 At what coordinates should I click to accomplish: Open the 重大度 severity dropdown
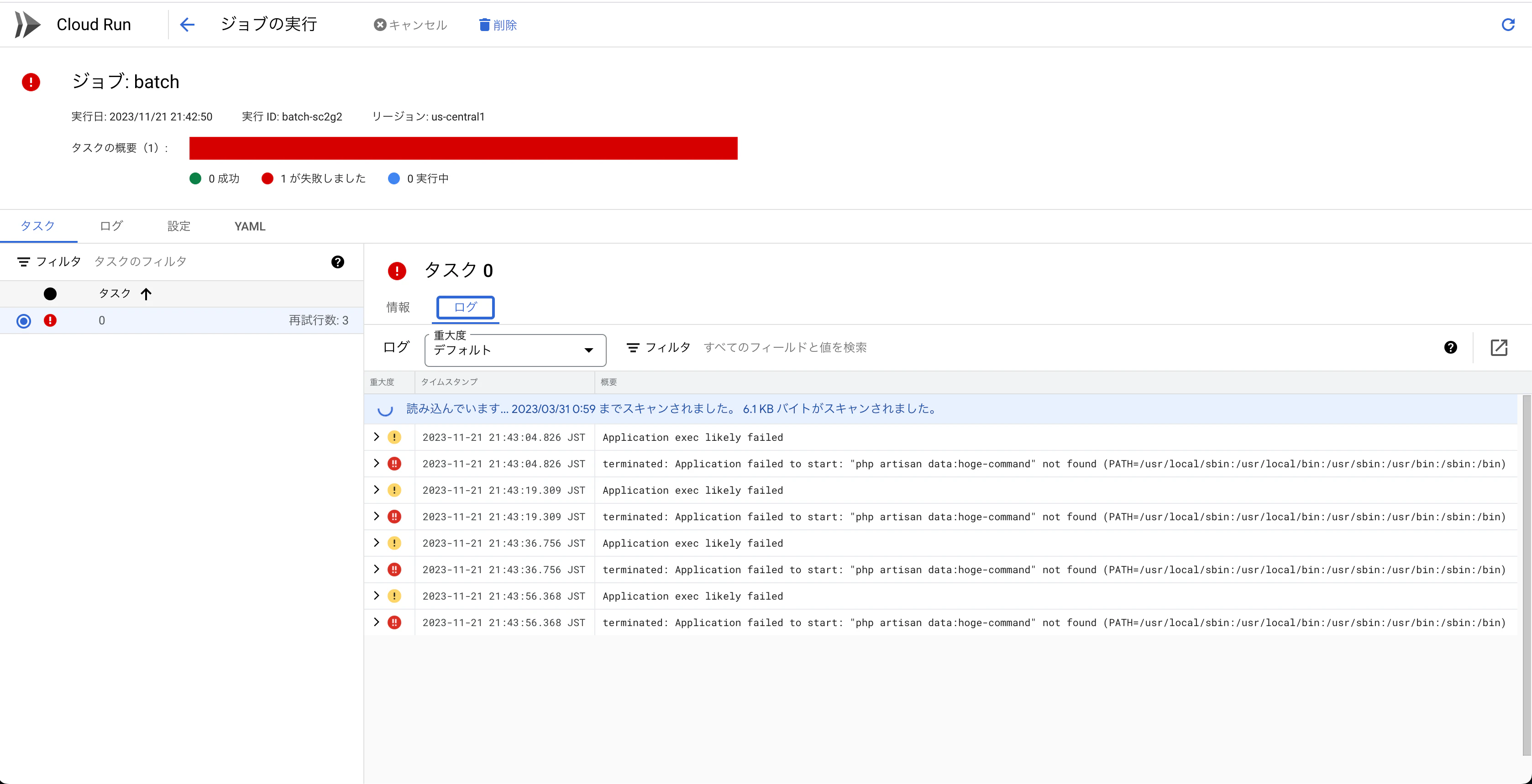(515, 350)
